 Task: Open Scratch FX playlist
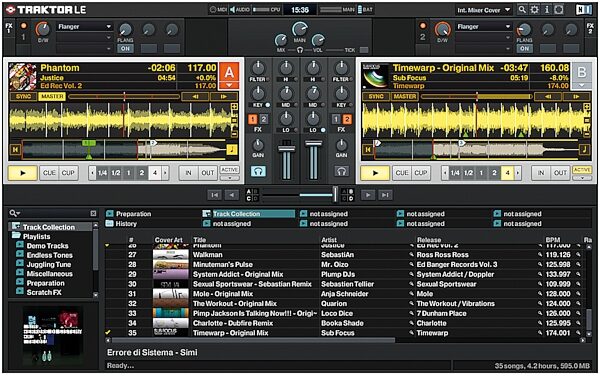pyautogui.click(x=44, y=292)
